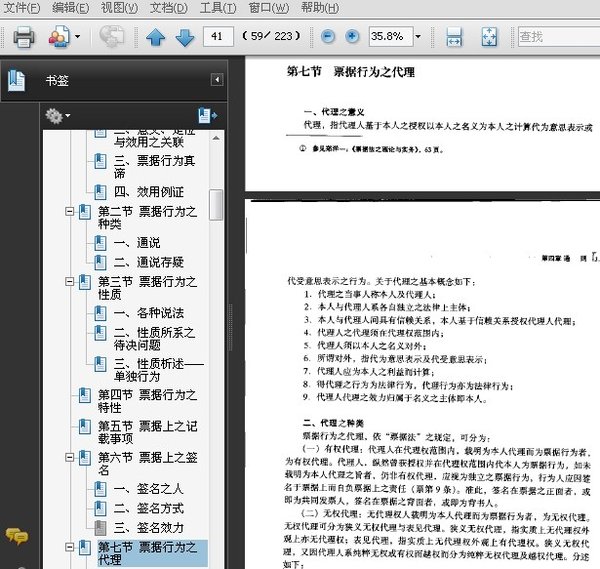Go to previous page with blue up arrow
600x569 pixels.
tap(156, 37)
